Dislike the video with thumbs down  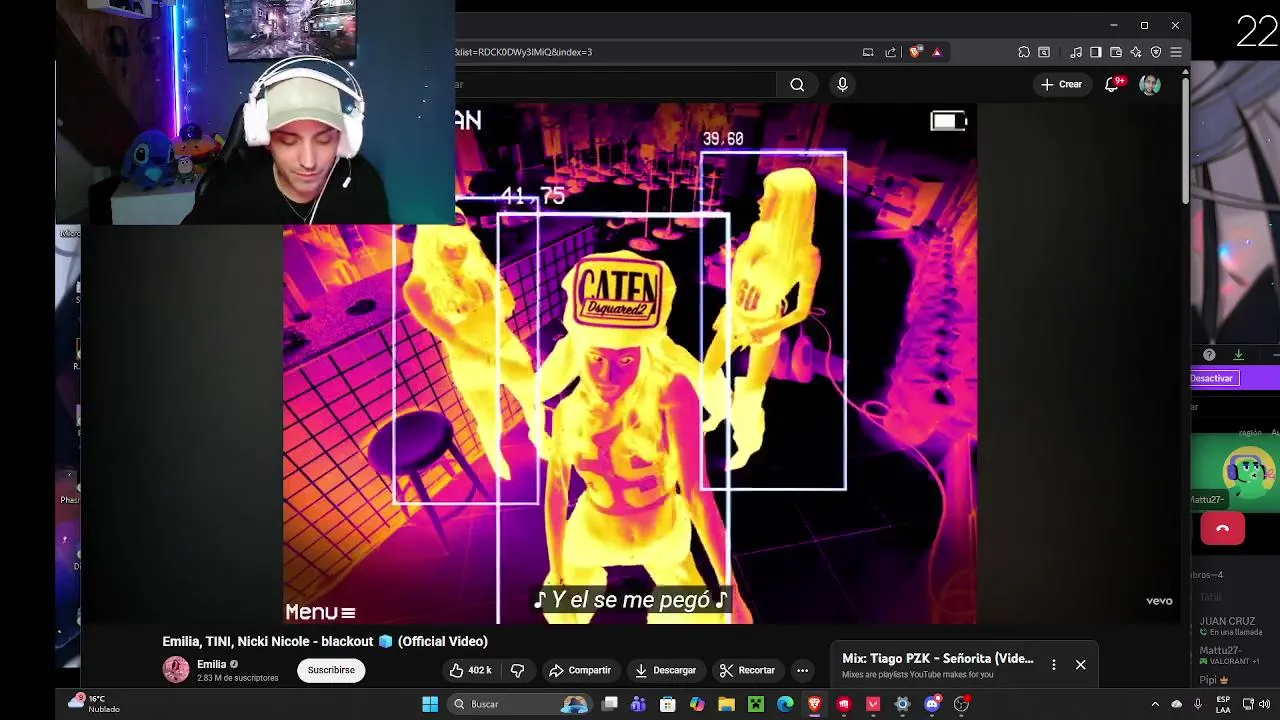518,670
